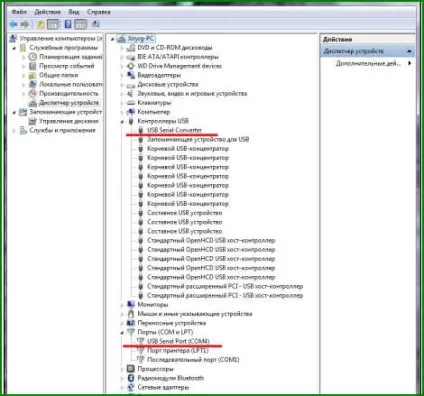Toggle the Show/Hide console tree toolbar icon
The width and height of the screenshot is (424, 396).
53,24
